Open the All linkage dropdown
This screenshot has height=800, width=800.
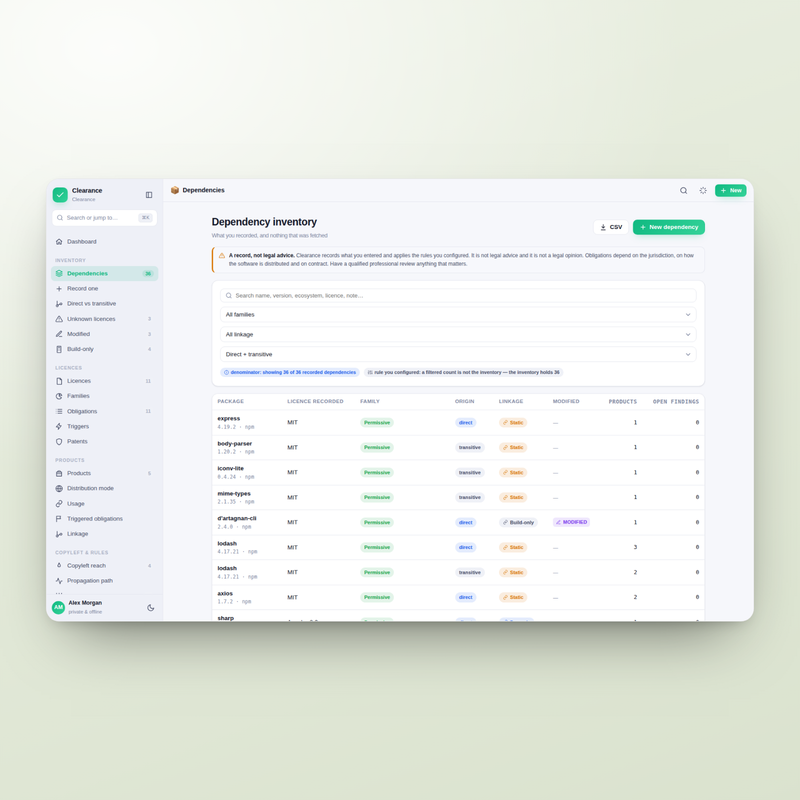tap(458, 335)
